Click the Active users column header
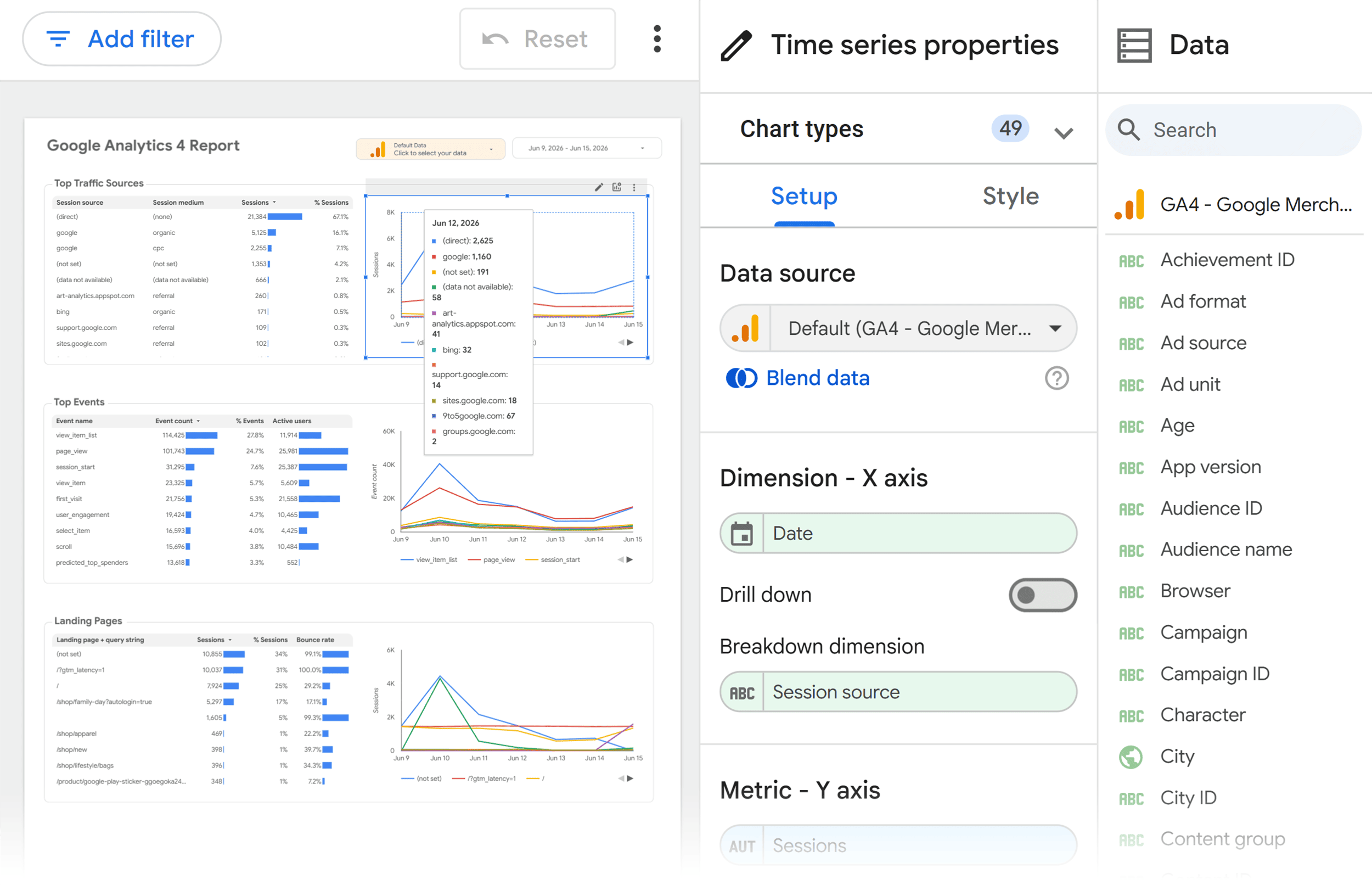Screen dimensions: 1372x885 pos(292,421)
